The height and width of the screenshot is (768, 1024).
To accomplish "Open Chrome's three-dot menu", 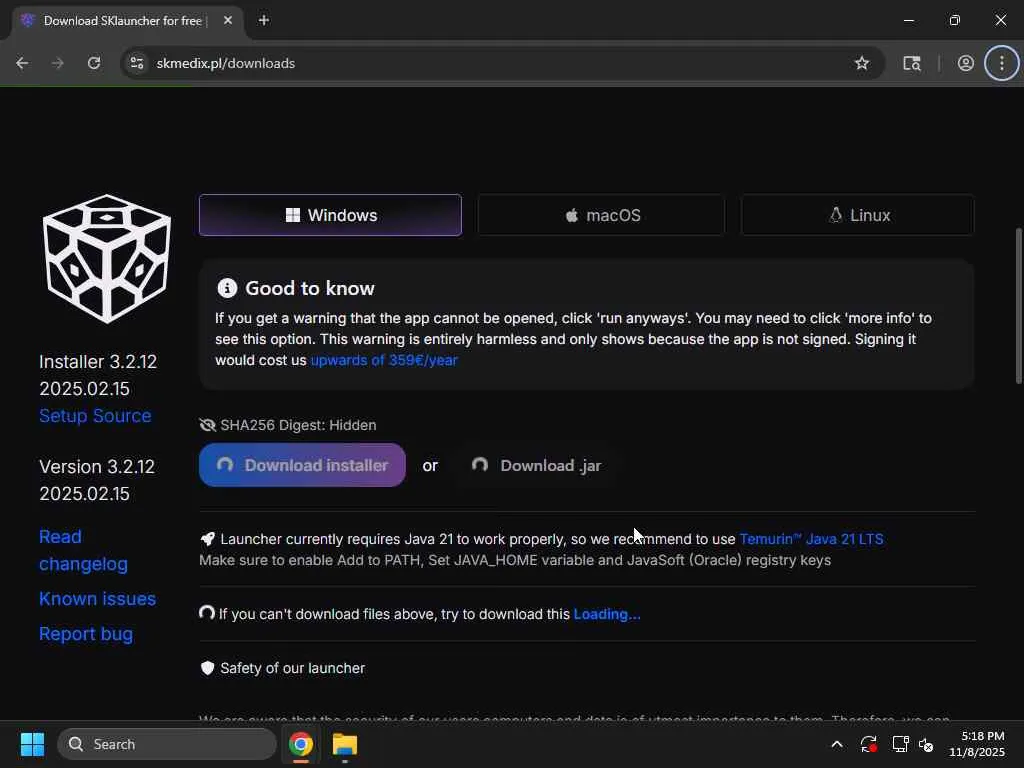I will tap(1002, 63).
